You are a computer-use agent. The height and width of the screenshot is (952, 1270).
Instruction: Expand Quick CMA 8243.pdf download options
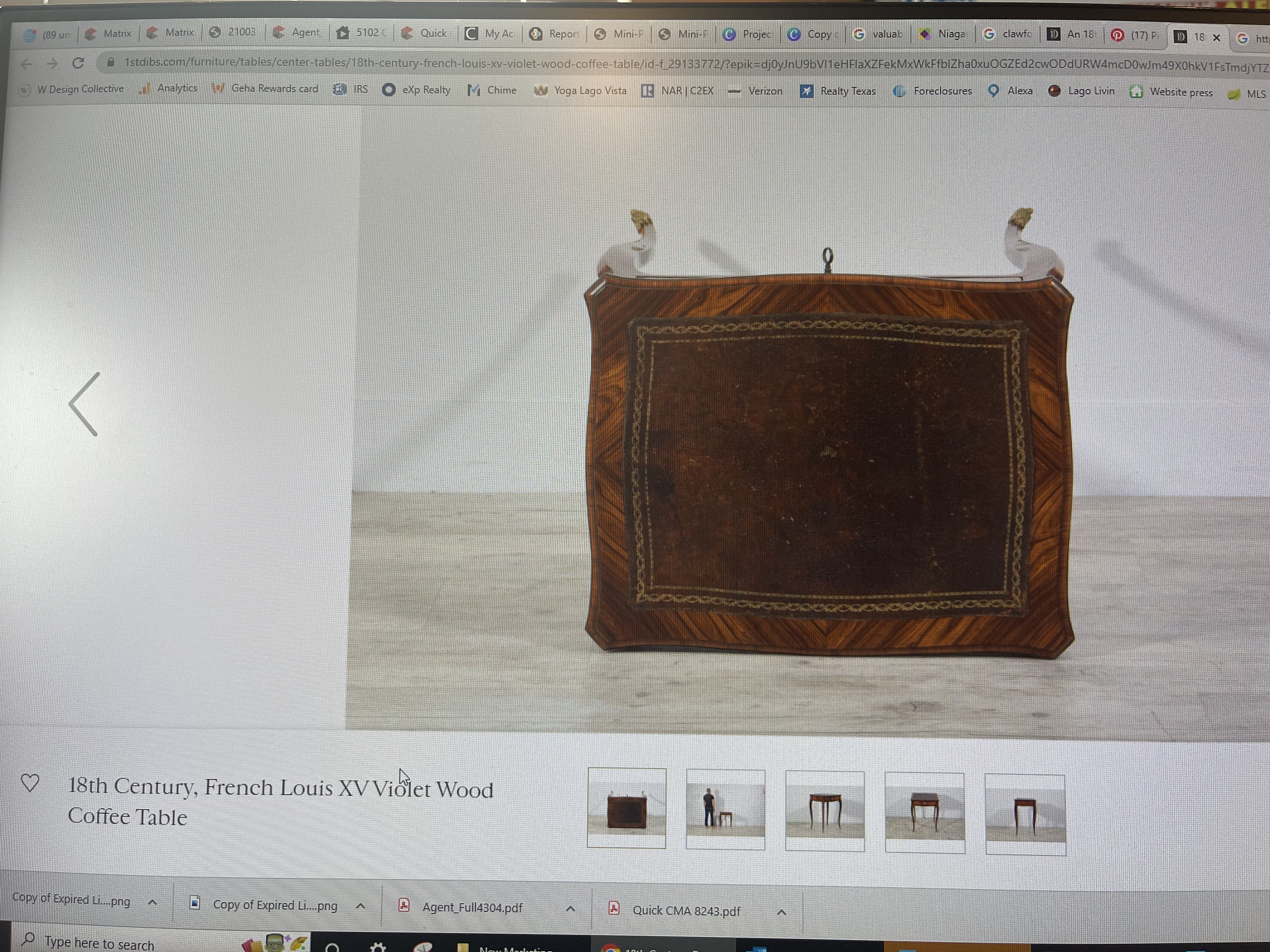(x=781, y=912)
